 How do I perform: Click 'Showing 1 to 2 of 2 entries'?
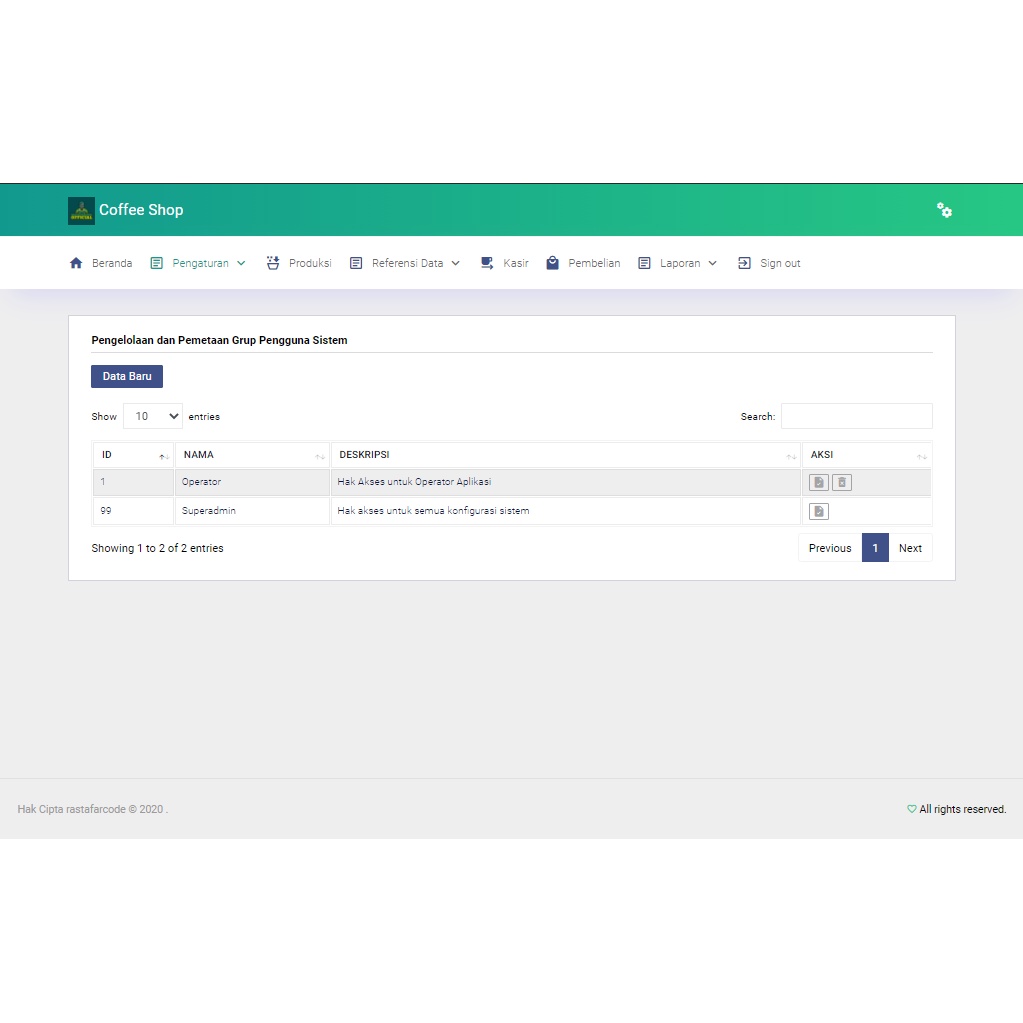(157, 548)
